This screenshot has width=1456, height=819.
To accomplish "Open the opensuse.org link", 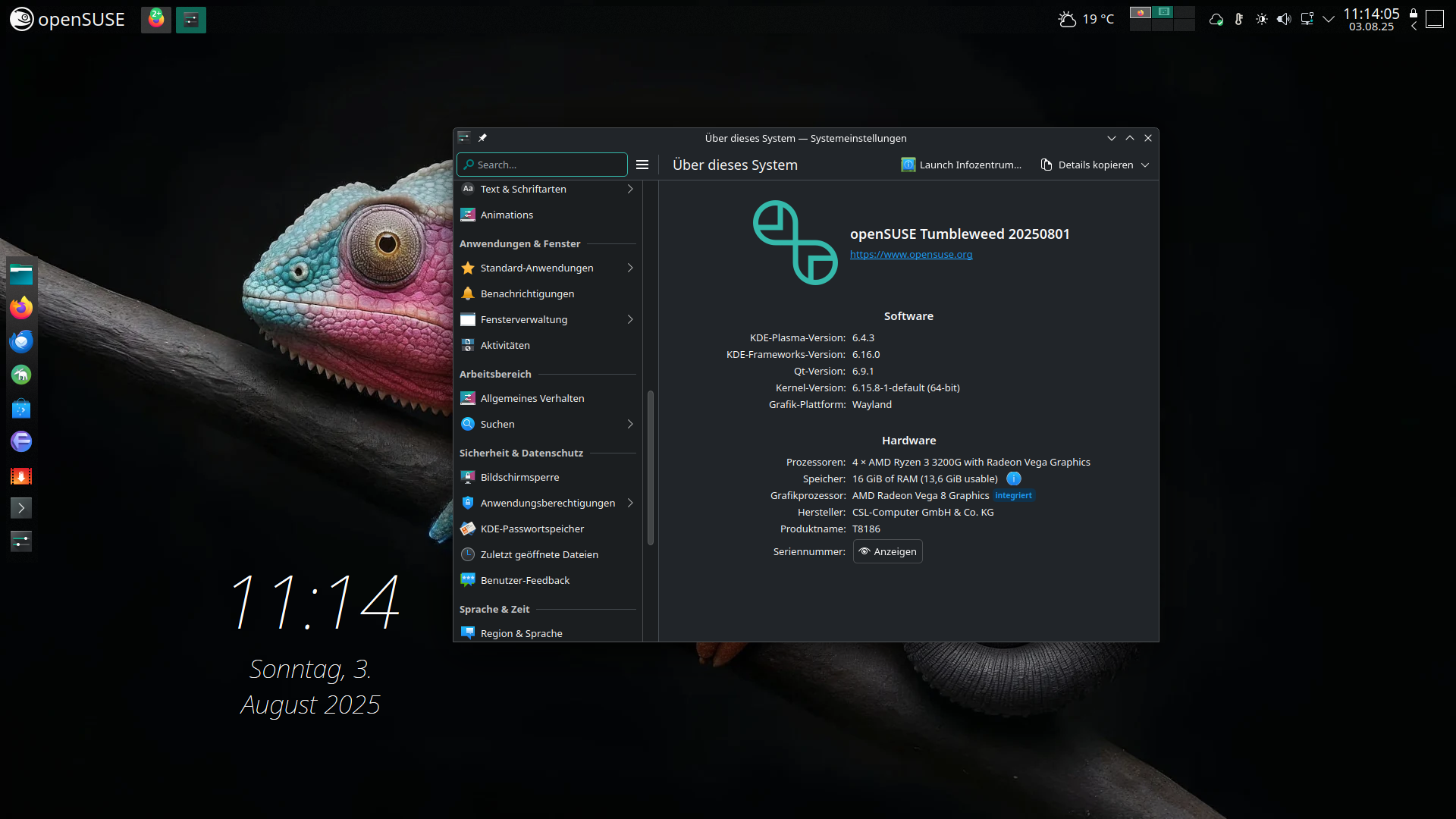I will (x=911, y=255).
